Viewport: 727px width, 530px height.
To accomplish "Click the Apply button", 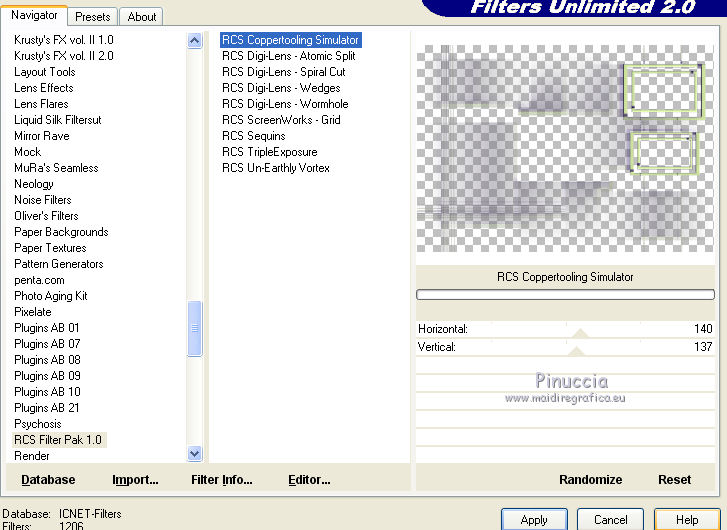I will (x=534, y=520).
